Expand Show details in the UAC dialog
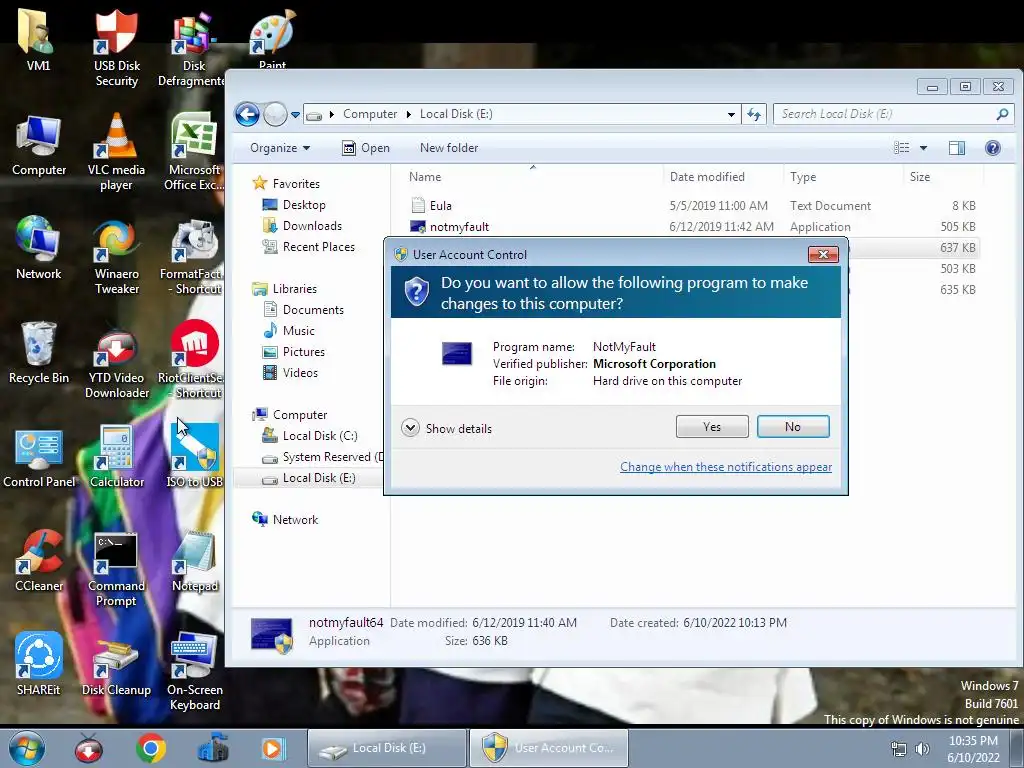The width and height of the screenshot is (1024, 768). coord(447,428)
